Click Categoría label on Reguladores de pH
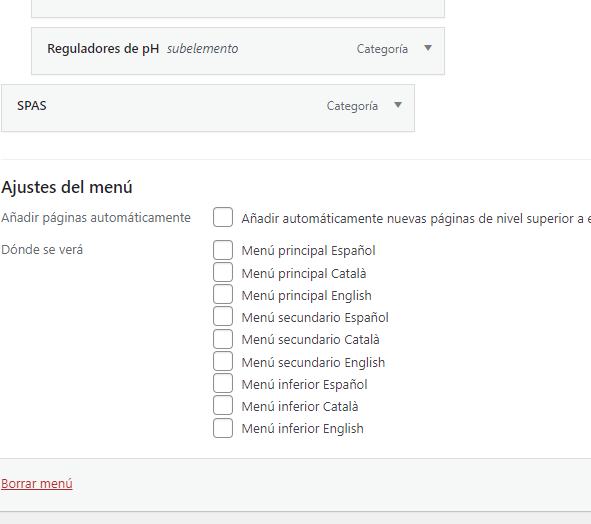Screen dimensions: 591x524 pyautogui.click(x=382, y=49)
